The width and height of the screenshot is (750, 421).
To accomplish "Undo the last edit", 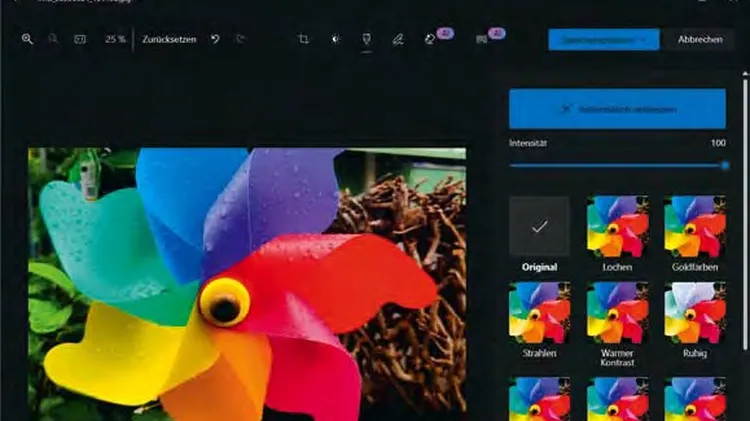I will 215,39.
